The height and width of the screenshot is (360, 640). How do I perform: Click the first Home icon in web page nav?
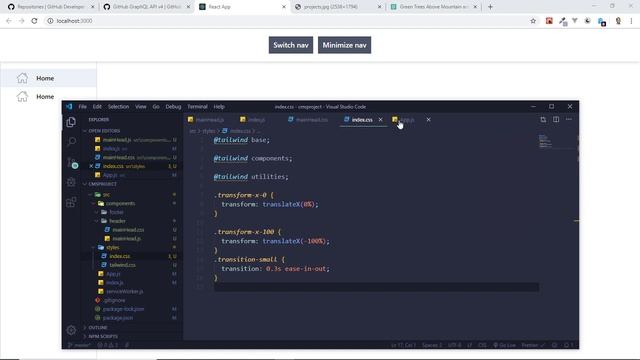pyautogui.click(x=22, y=78)
